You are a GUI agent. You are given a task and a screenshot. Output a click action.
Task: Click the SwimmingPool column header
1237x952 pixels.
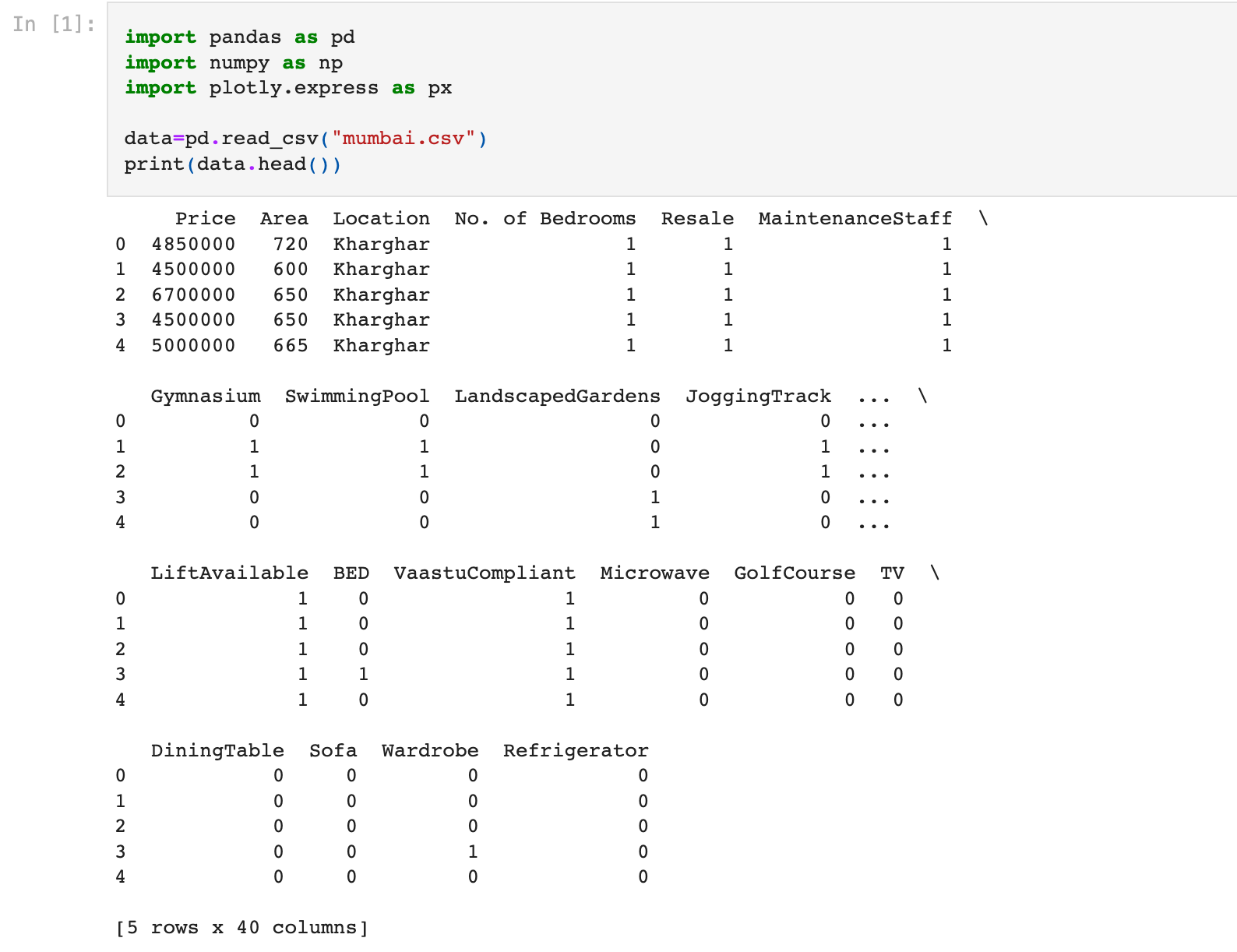click(358, 397)
